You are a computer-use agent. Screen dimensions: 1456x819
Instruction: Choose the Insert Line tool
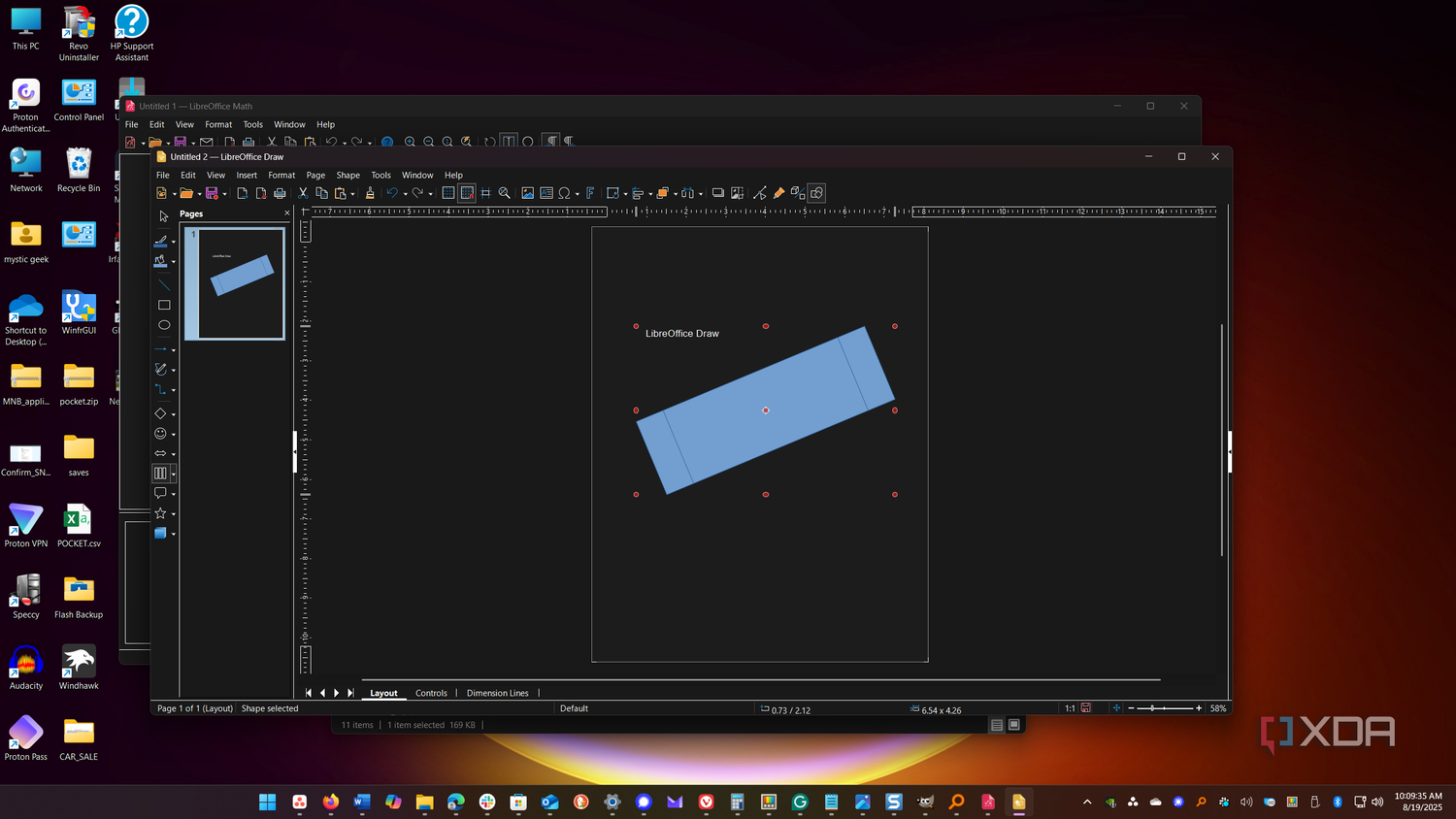pos(164,285)
